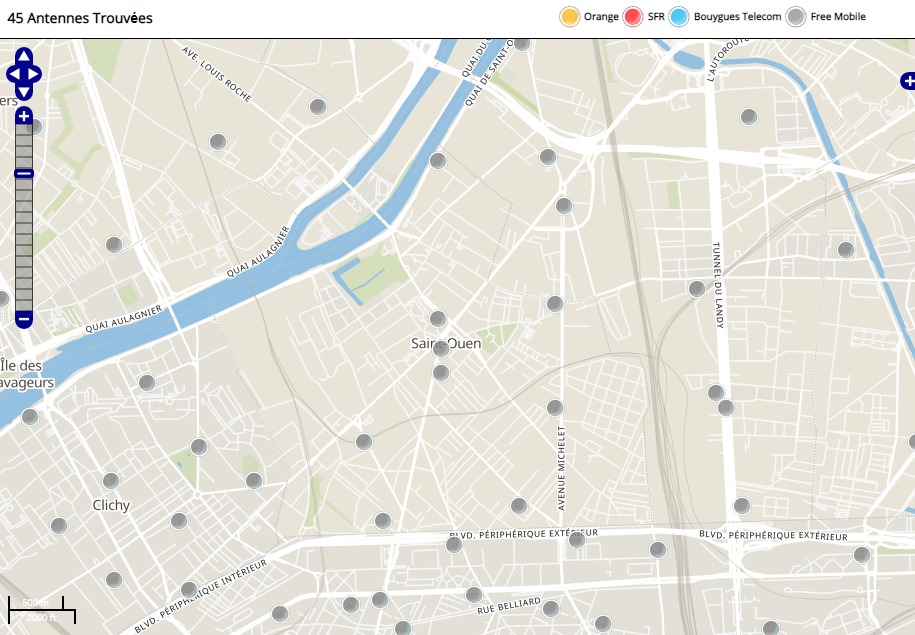Toggle Bouygues Telecom blue circle
This screenshot has width=915, height=635.
[x=680, y=17]
